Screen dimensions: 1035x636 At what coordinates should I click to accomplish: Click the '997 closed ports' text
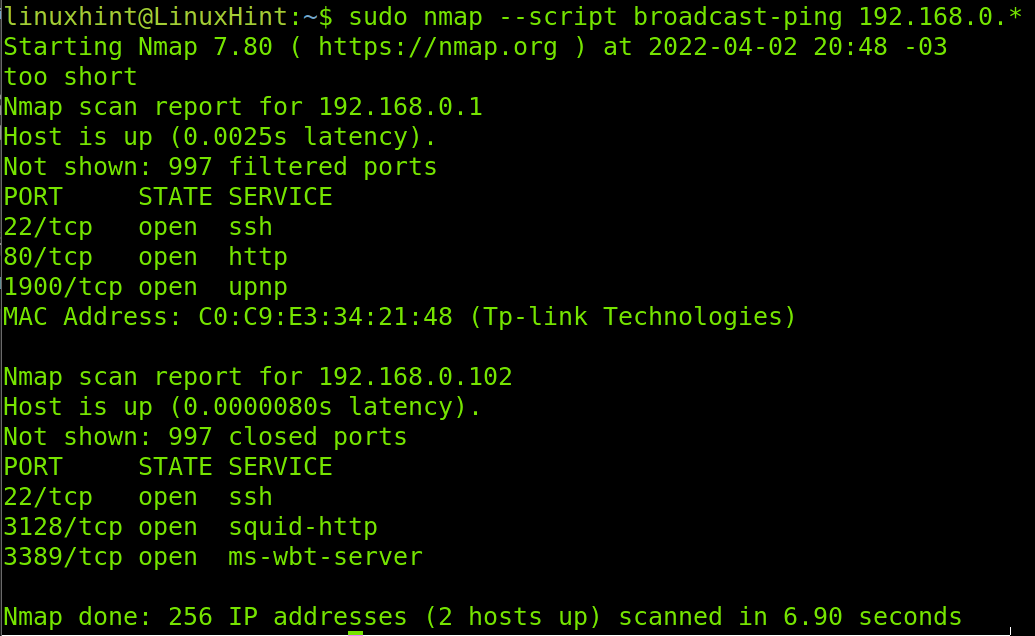pos(288,437)
